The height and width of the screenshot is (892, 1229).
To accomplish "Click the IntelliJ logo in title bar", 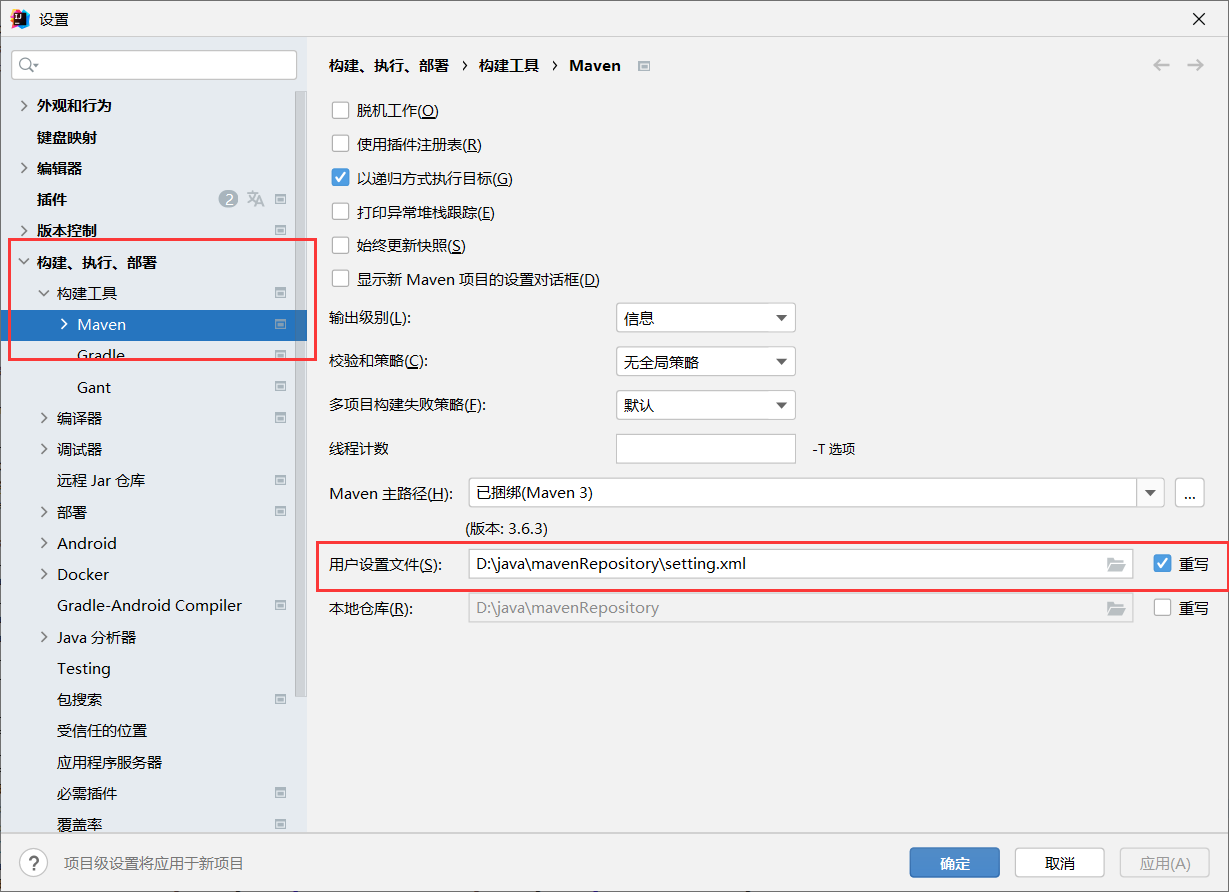I will [20, 19].
